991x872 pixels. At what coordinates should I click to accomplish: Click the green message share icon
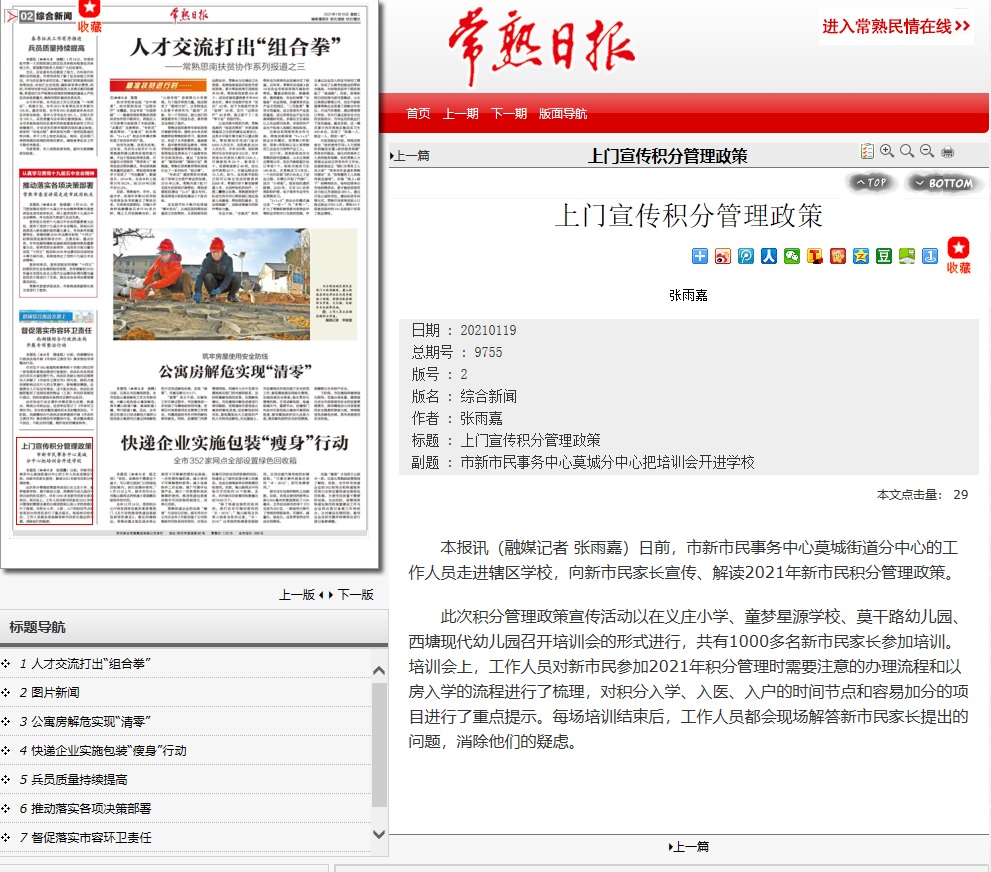[907, 256]
